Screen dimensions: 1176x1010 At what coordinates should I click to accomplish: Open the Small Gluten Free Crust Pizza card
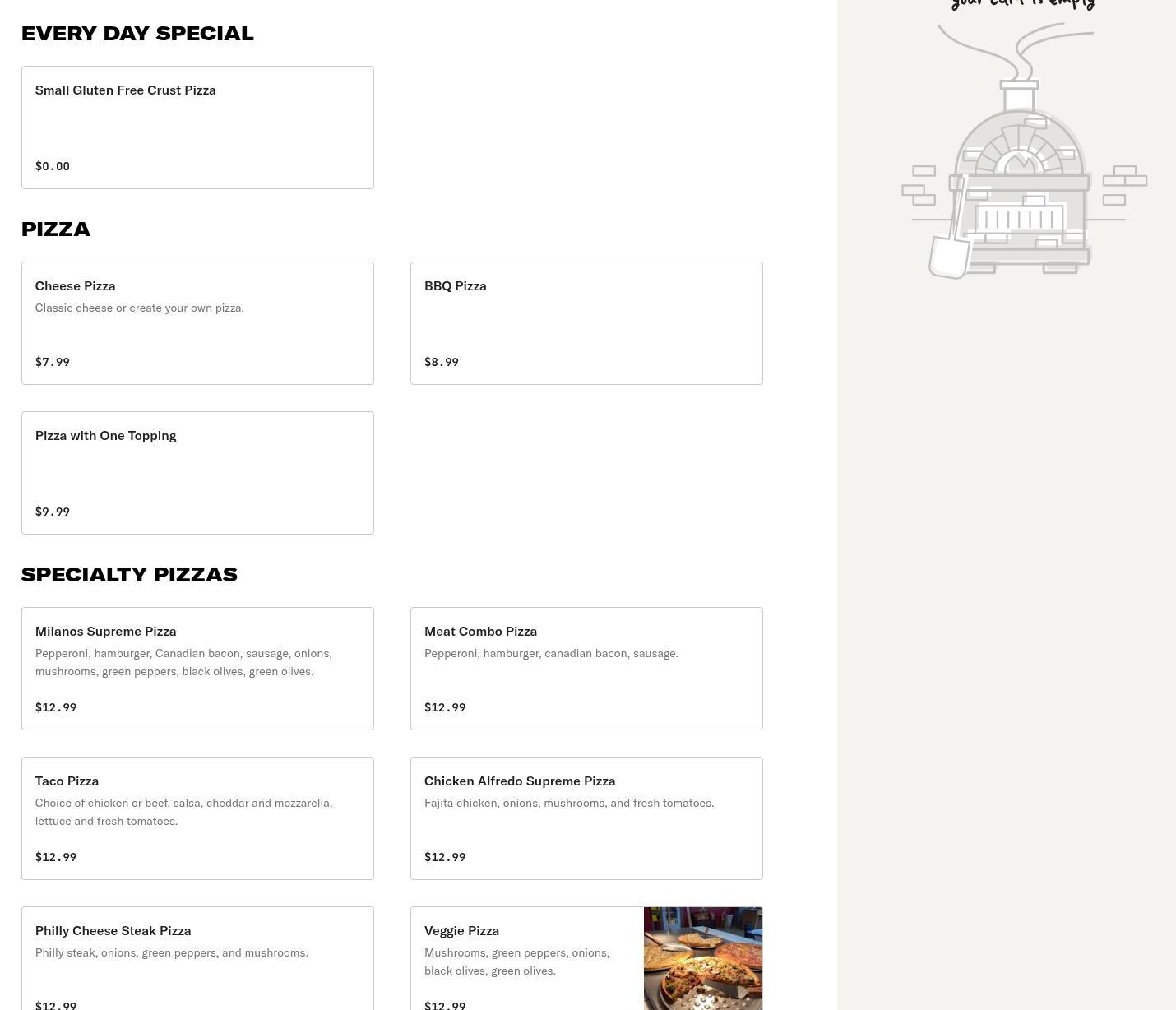click(x=197, y=127)
